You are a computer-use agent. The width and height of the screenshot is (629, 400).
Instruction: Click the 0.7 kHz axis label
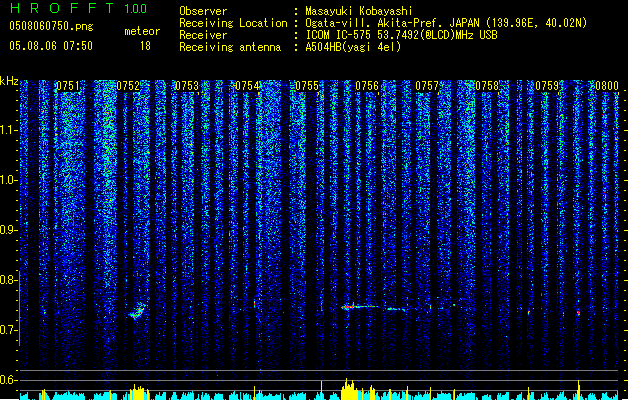pyautogui.click(x=8, y=330)
